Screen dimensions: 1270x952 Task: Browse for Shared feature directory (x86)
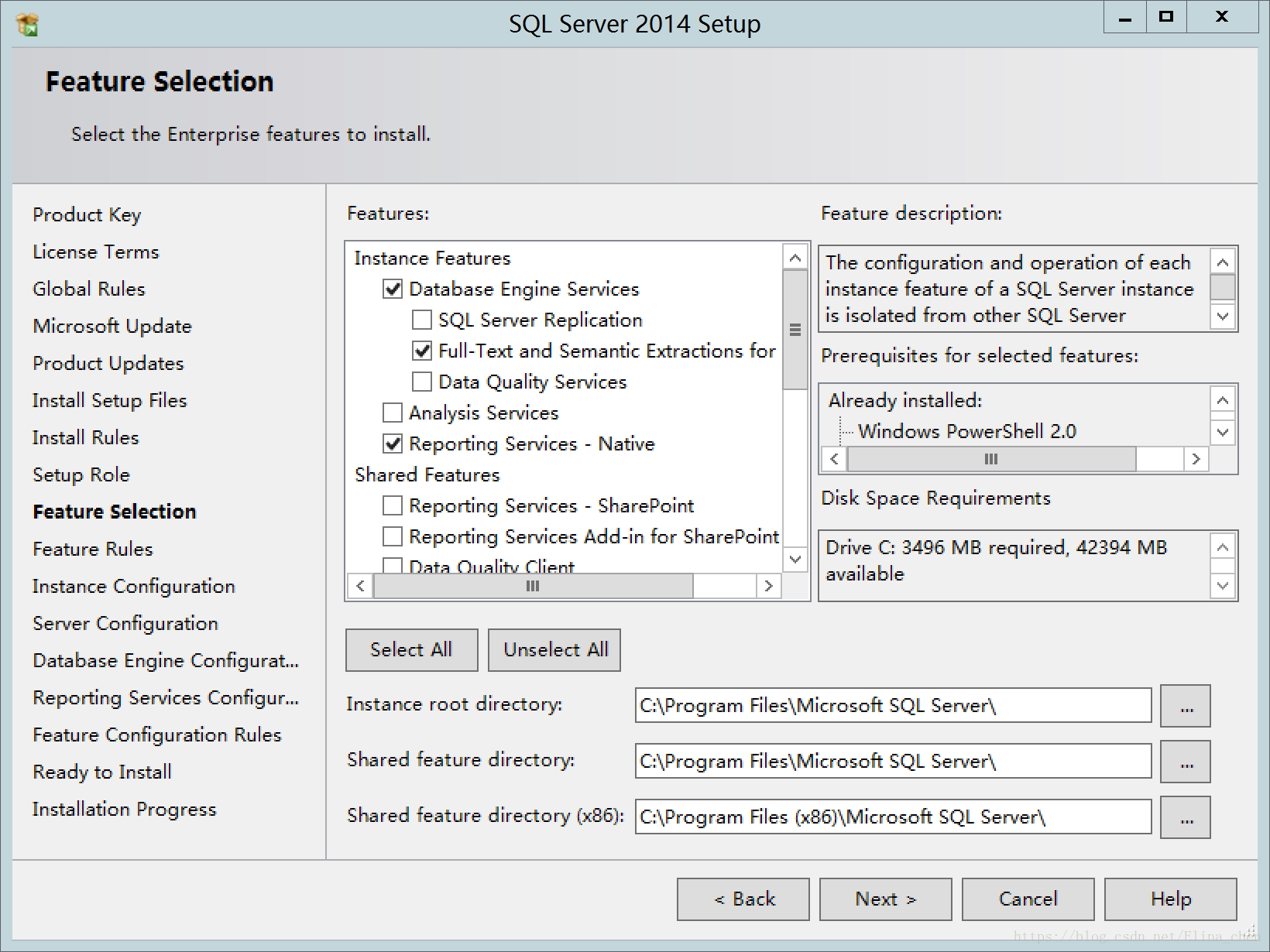pos(1186,817)
